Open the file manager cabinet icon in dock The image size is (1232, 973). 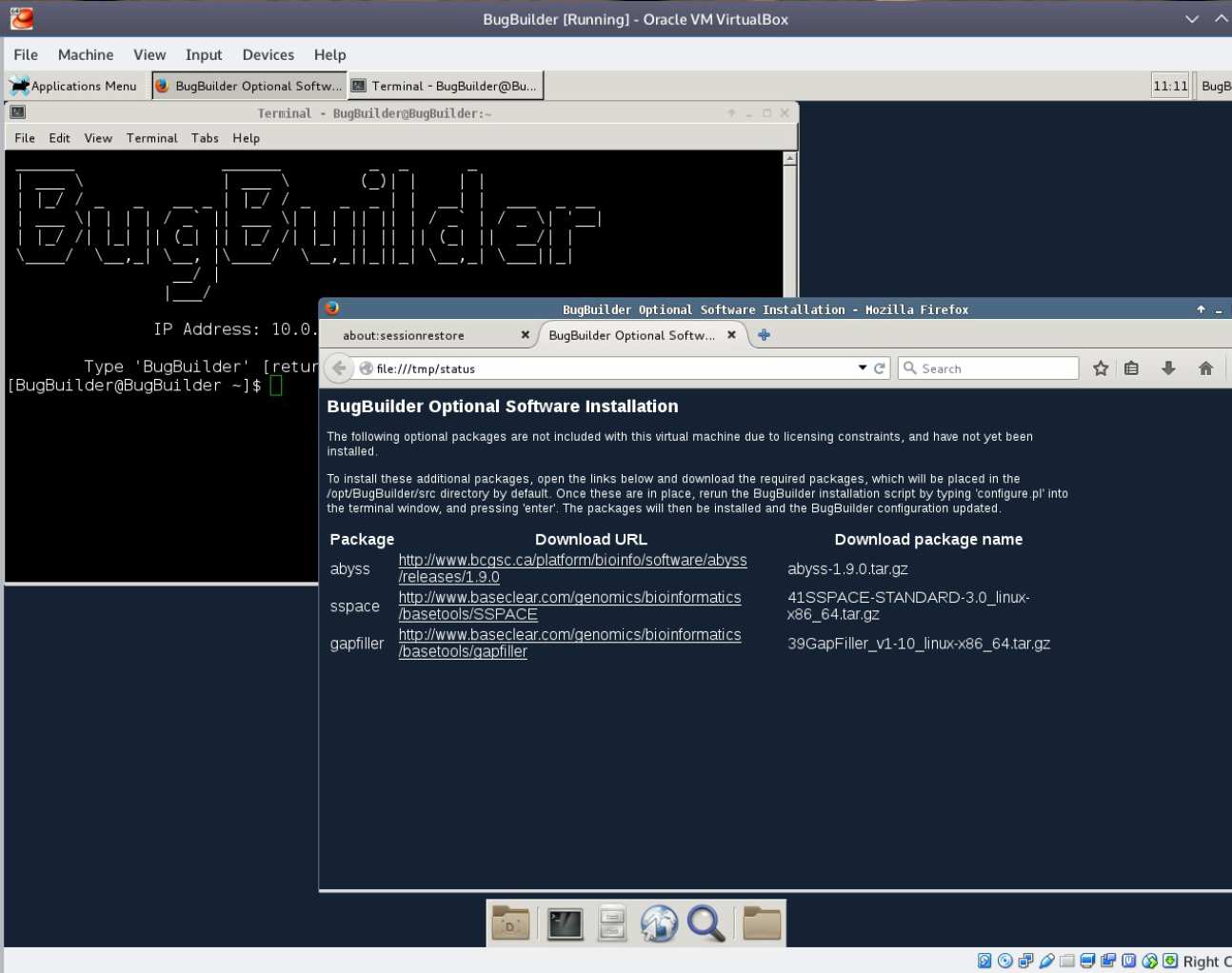[x=612, y=923]
